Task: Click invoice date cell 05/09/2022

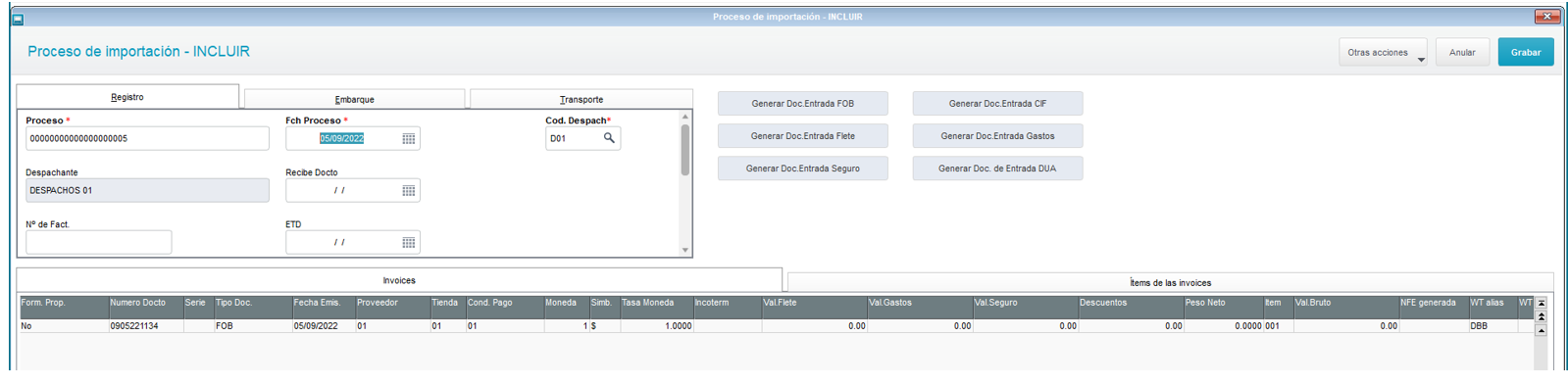Action: pos(323,326)
